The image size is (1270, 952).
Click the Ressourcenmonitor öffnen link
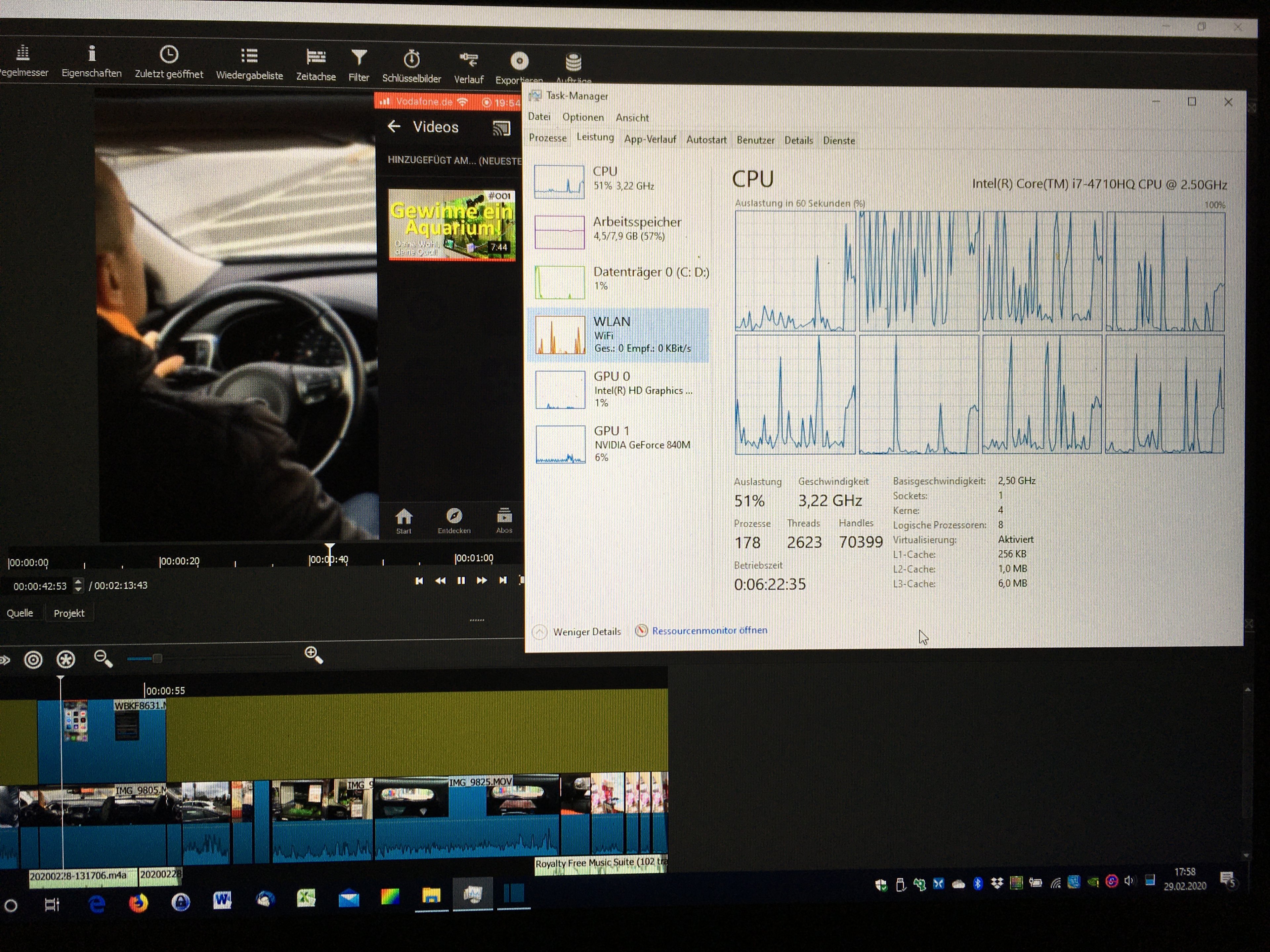pyautogui.click(x=709, y=630)
